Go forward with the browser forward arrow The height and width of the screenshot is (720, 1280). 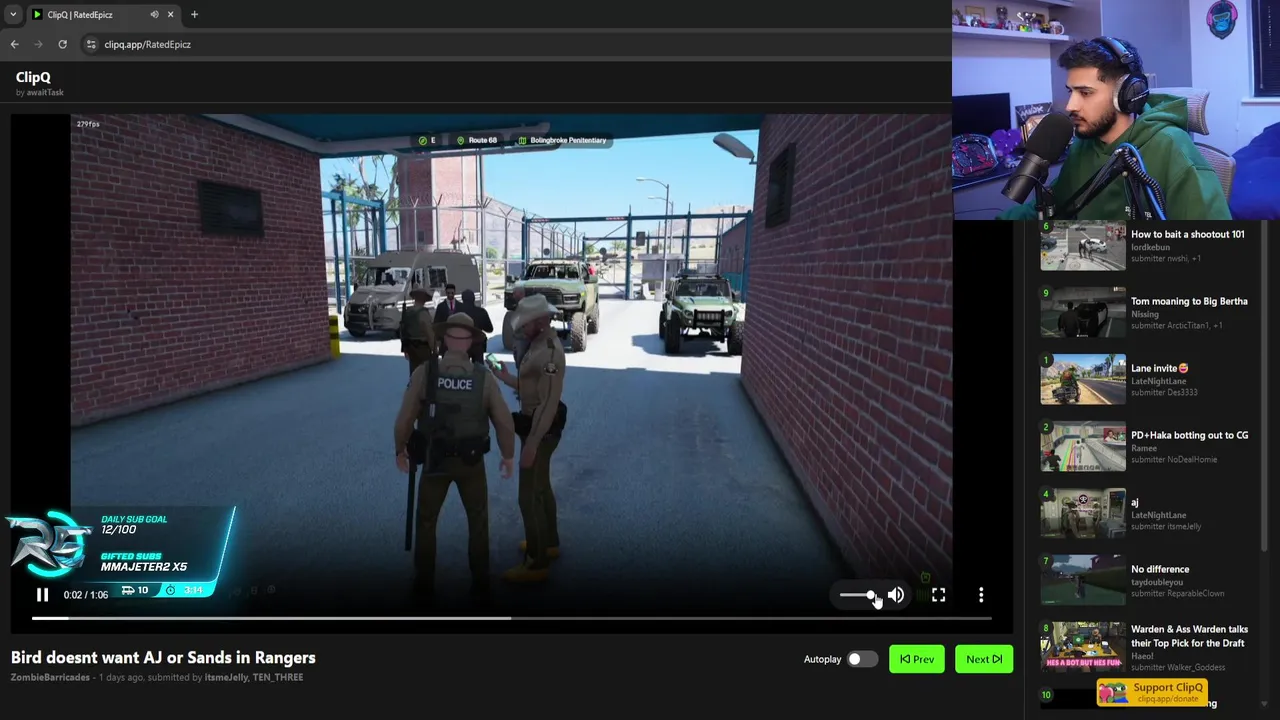pyautogui.click(x=38, y=44)
